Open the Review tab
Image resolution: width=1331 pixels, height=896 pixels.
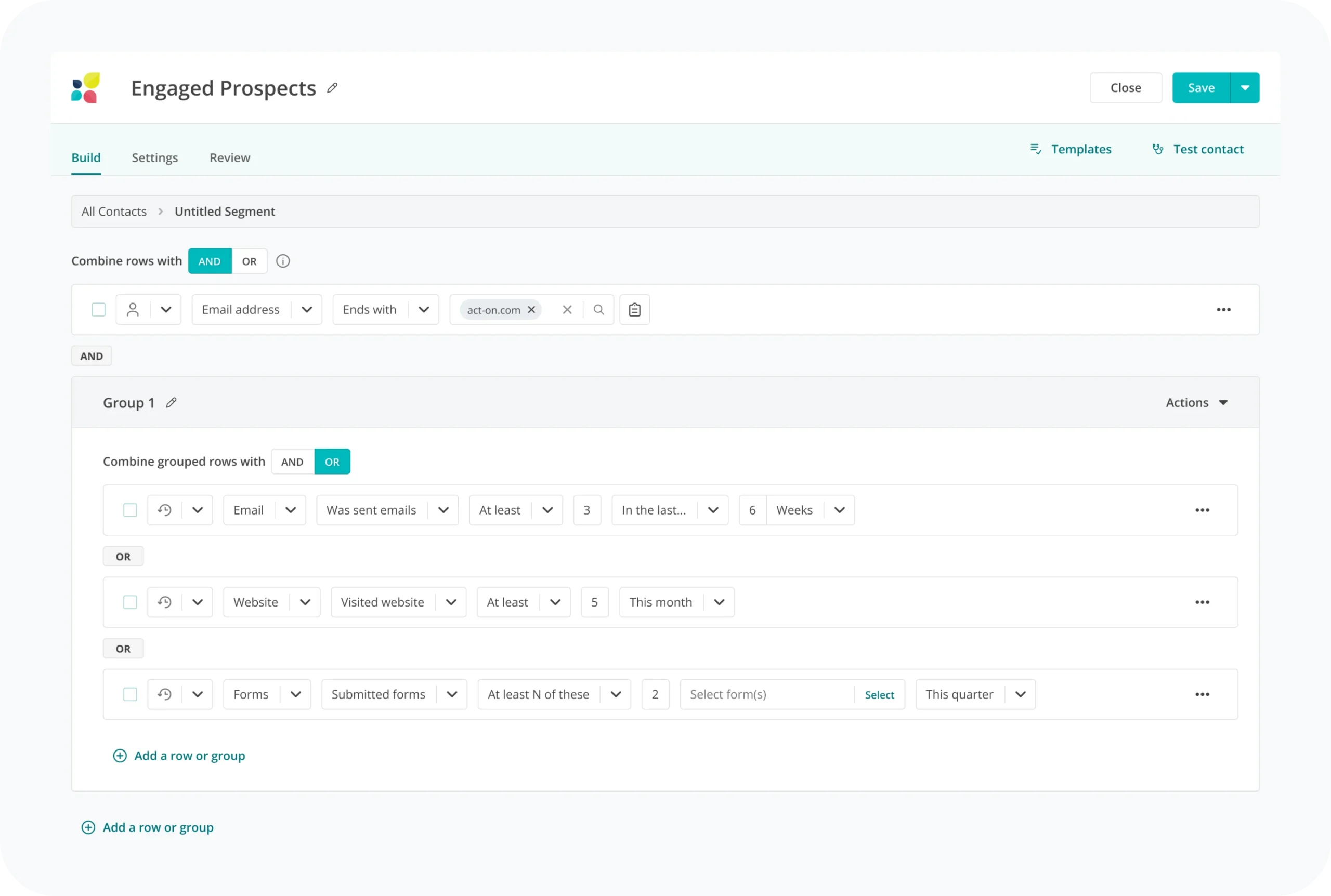(x=230, y=157)
